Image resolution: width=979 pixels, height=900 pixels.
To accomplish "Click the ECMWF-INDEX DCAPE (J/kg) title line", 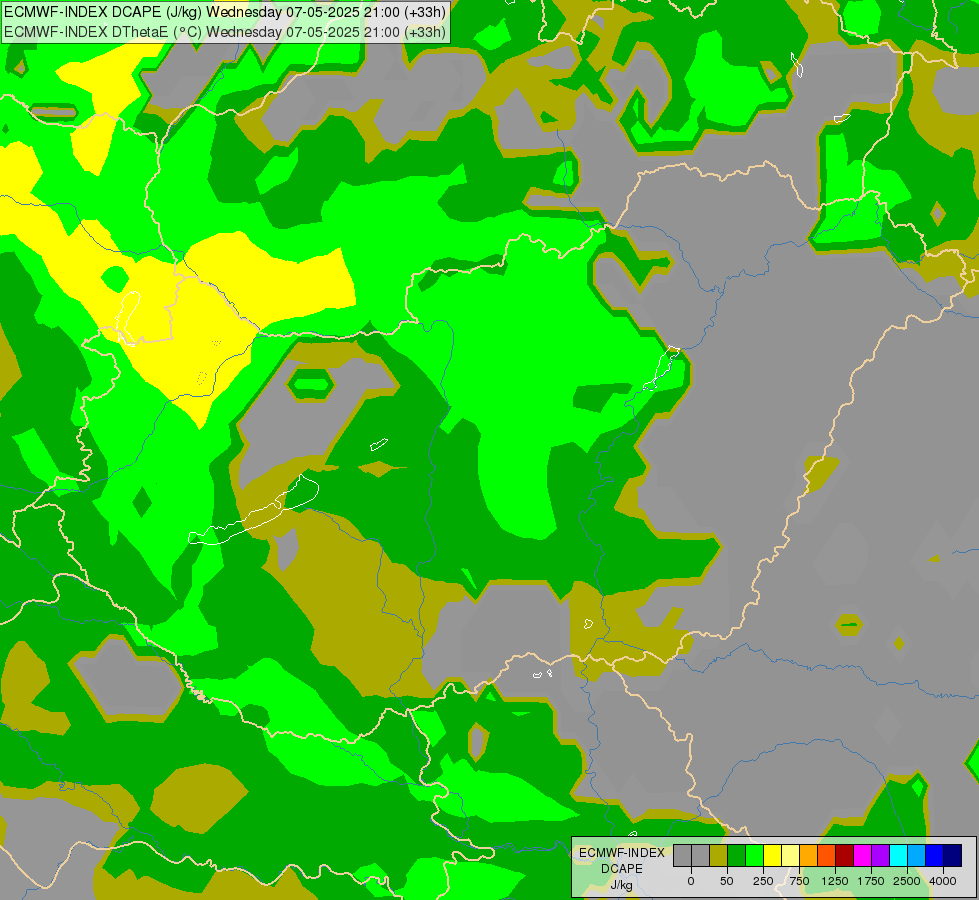I will click(x=225, y=12).
